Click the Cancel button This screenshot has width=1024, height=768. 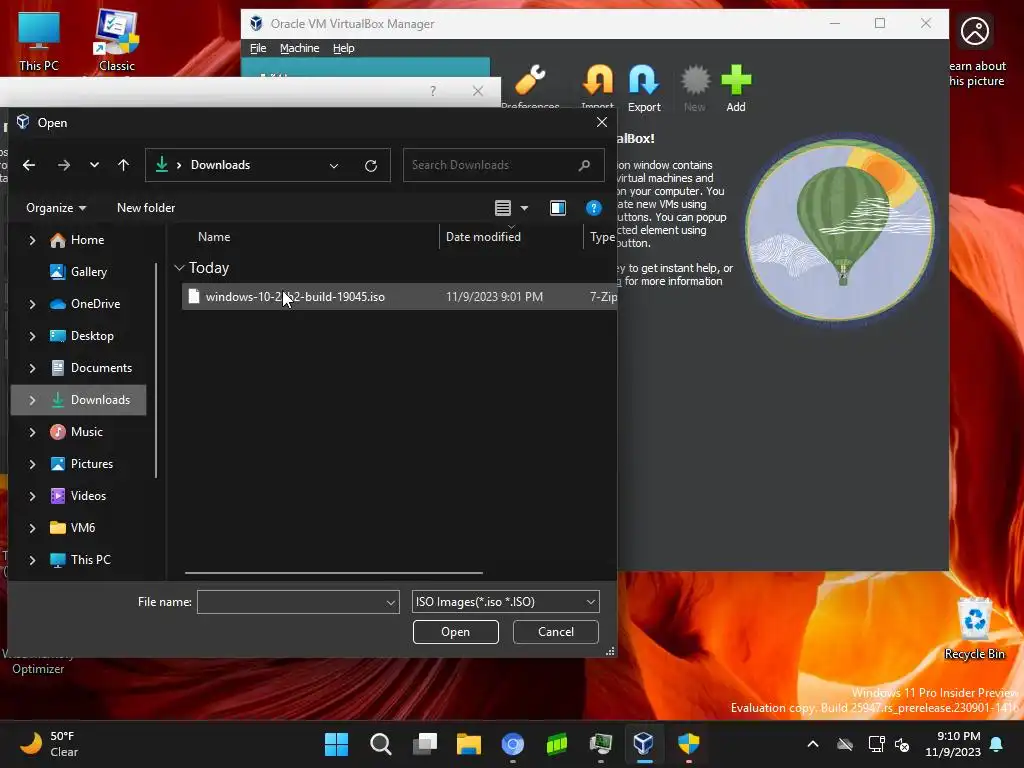[556, 632]
